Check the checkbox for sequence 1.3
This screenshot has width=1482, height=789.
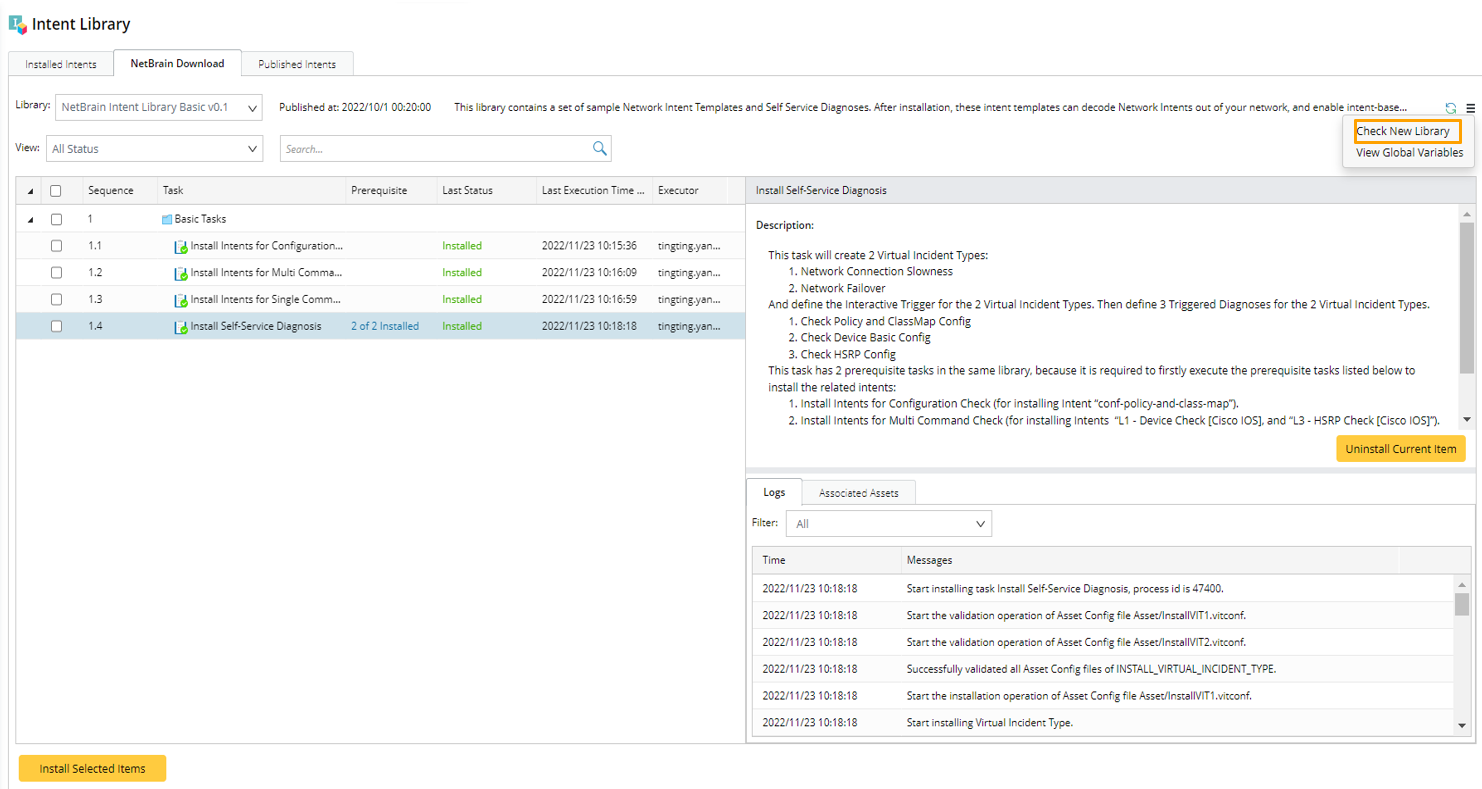(x=56, y=300)
